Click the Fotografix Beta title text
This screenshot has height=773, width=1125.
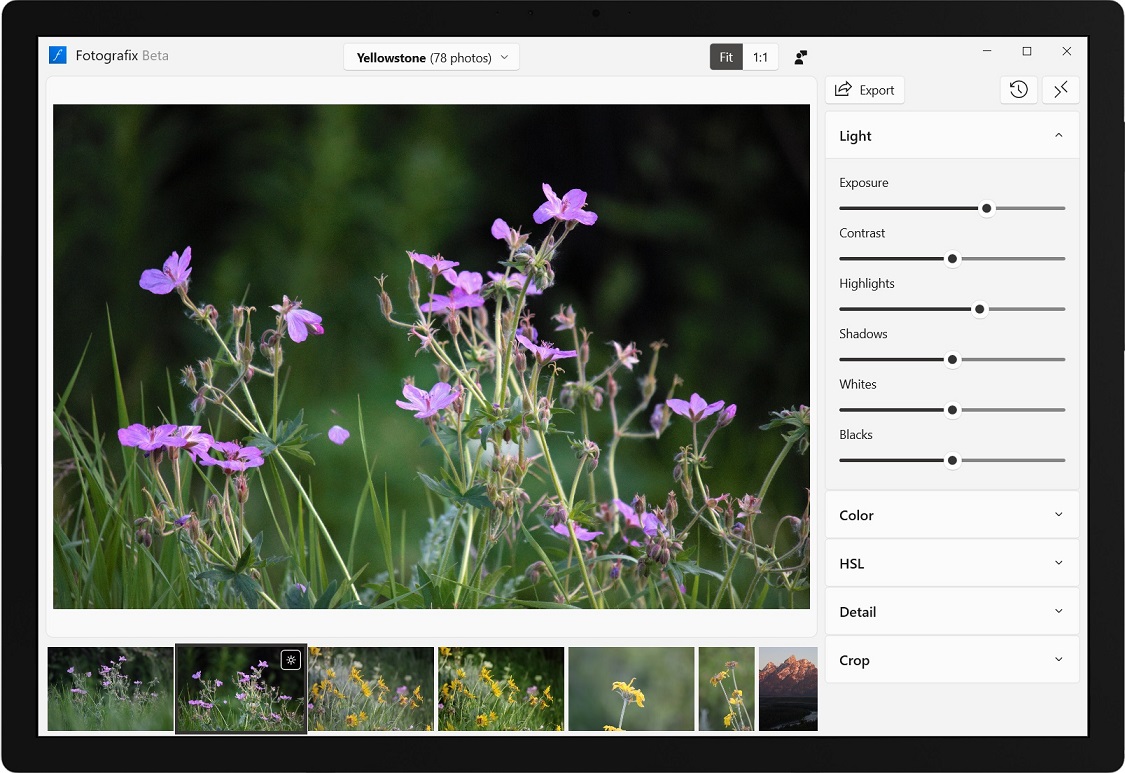click(x=122, y=55)
